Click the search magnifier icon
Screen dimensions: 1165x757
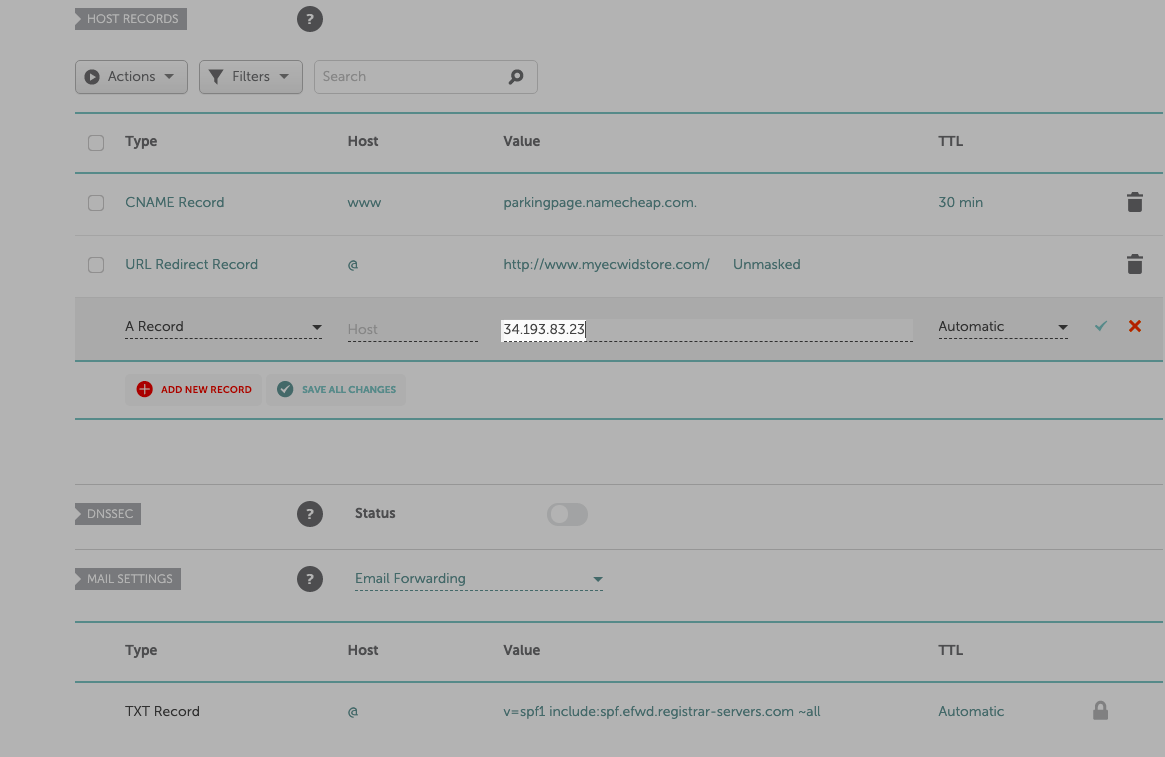point(515,76)
